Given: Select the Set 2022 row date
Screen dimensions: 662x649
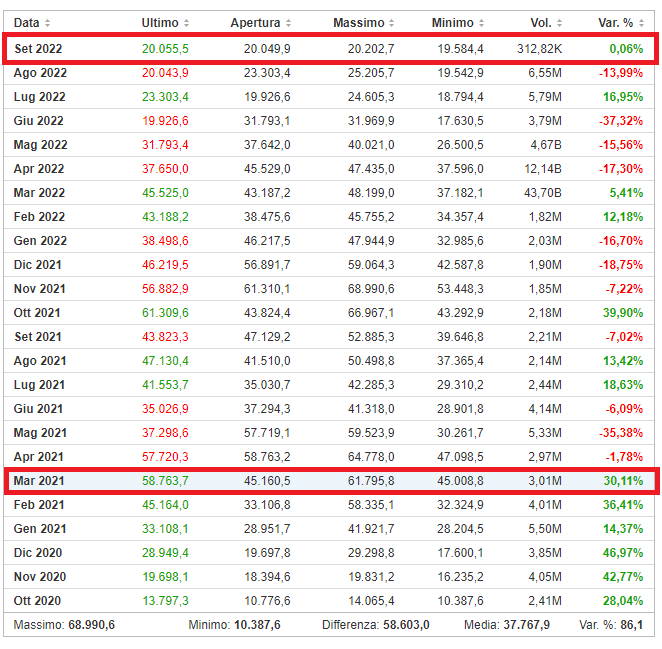Looking at the screenshot, I should click(38, 49).
